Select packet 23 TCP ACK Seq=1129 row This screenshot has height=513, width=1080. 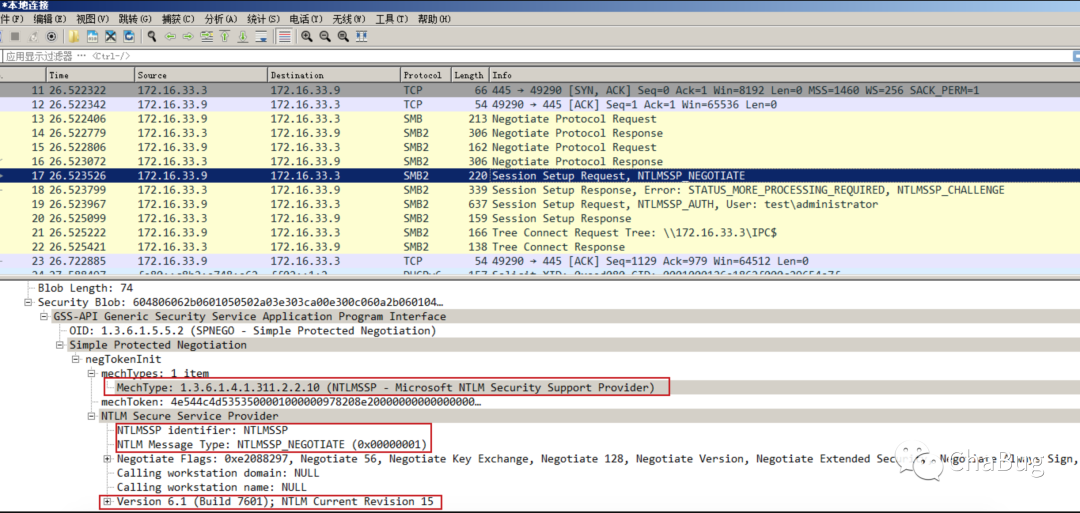pos(540,261)
